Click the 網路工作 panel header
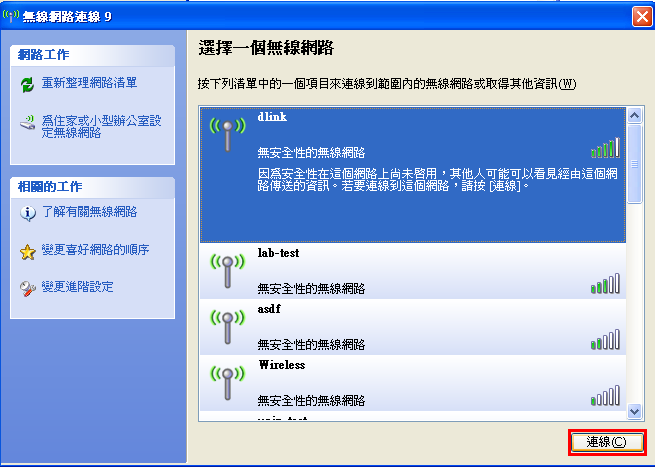 tap(92, 55)
